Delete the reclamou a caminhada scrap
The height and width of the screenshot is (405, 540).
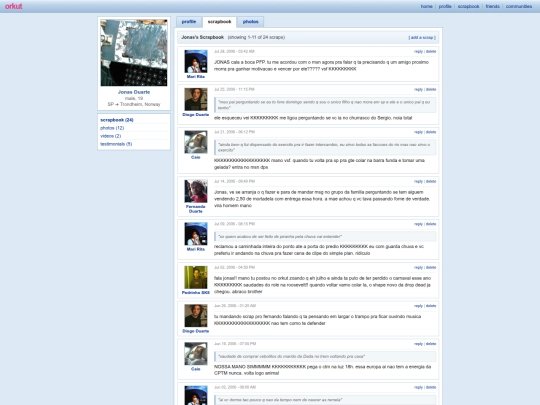(x=431, y=224)
